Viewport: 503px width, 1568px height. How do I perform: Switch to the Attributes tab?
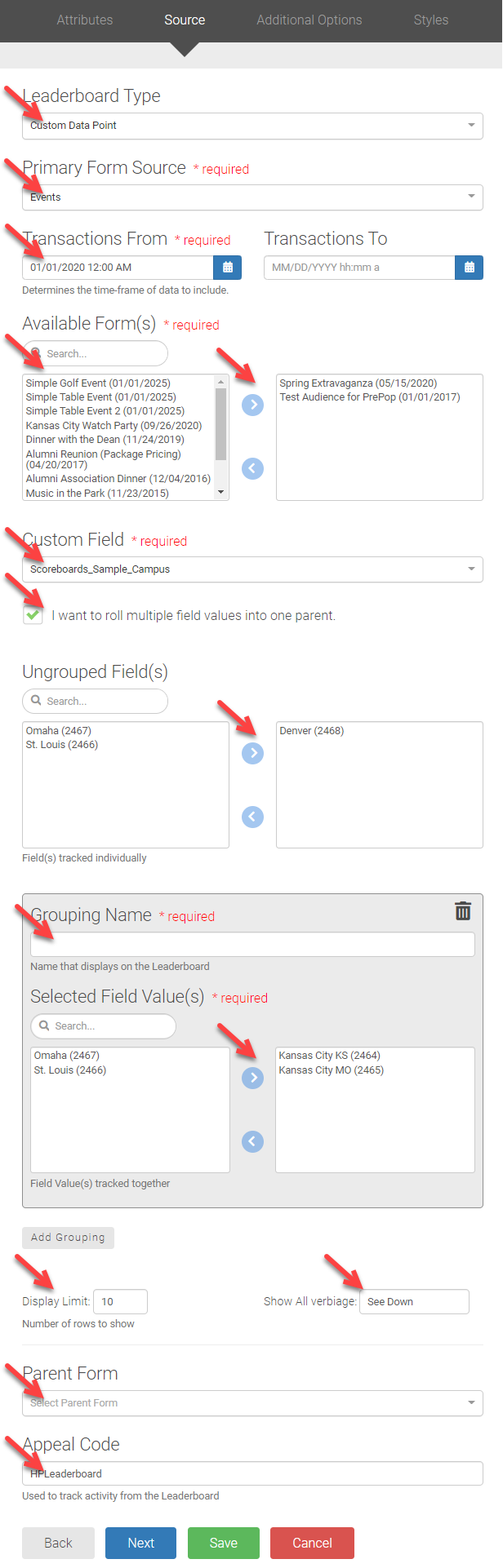(85, 20)
